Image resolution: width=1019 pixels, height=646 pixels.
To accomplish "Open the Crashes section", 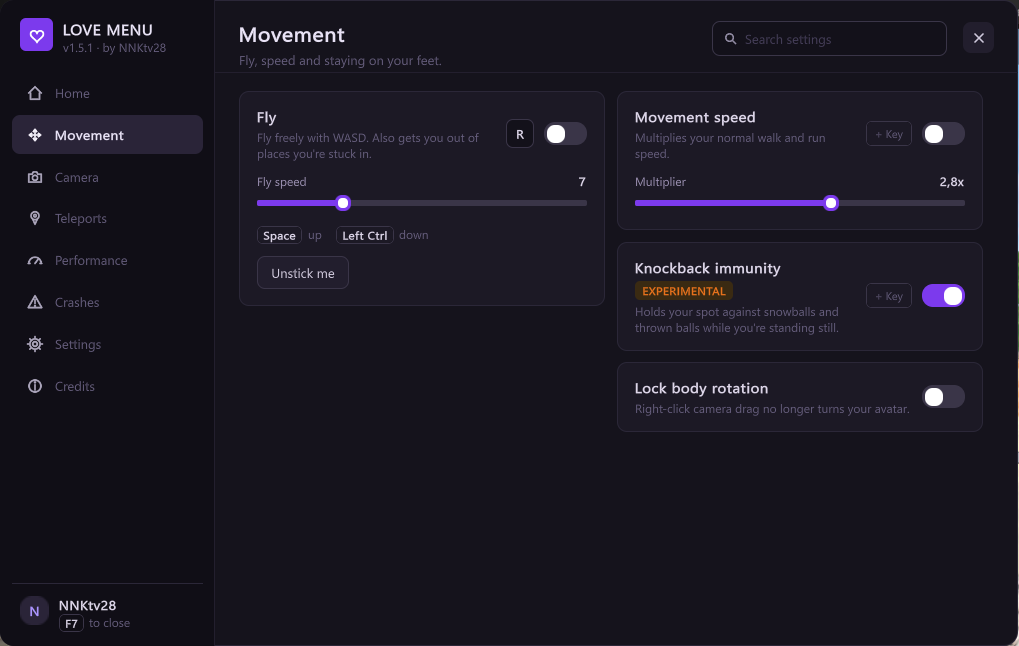I will pyautogui.click(x=107, y=302).
